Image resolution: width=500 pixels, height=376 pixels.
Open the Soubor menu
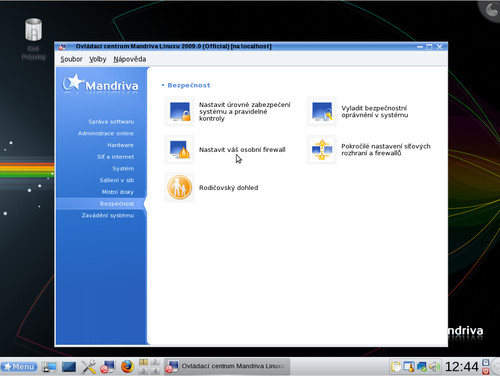point(71,59)
